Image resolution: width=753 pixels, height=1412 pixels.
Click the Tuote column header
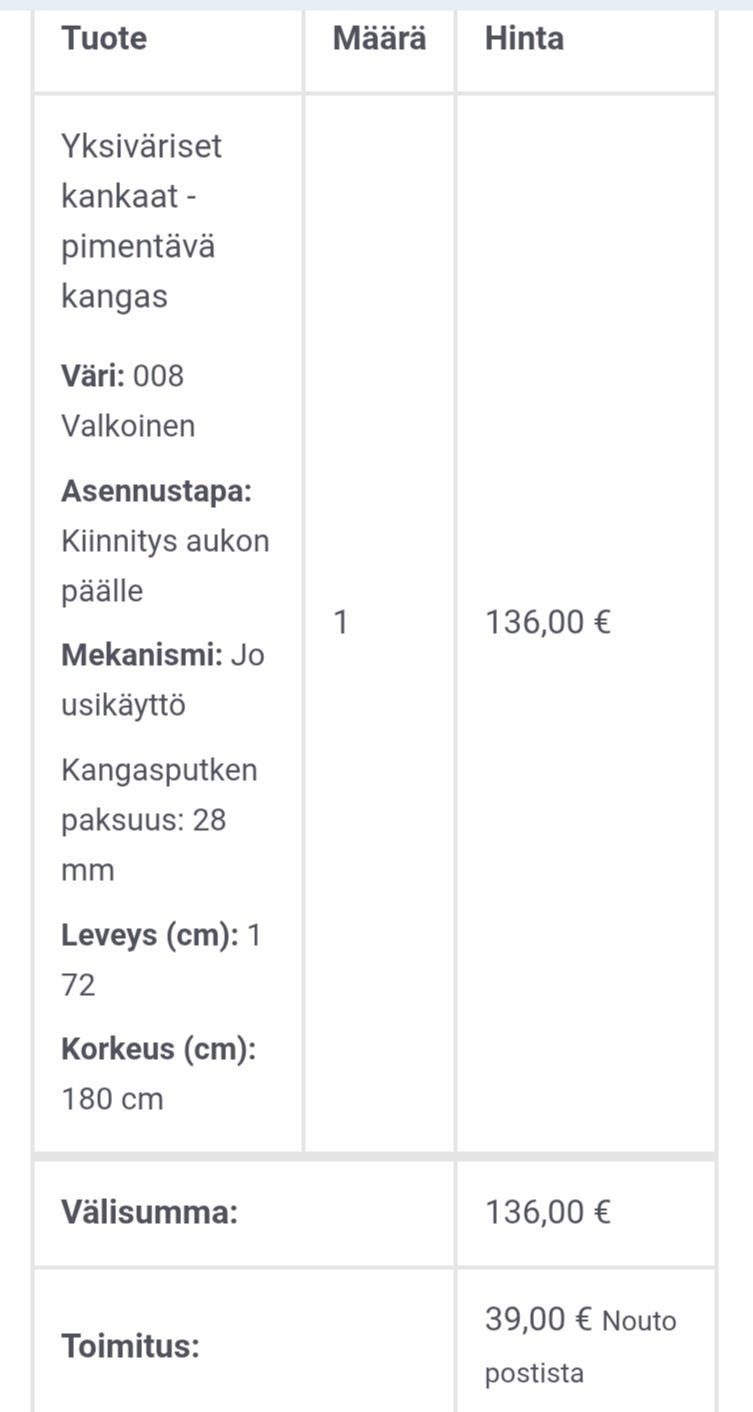click(x=104, y=39)
